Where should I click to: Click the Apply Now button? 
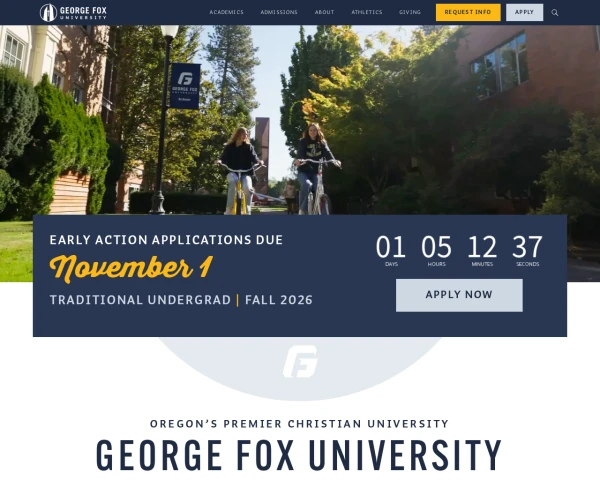tap(459, 295)
